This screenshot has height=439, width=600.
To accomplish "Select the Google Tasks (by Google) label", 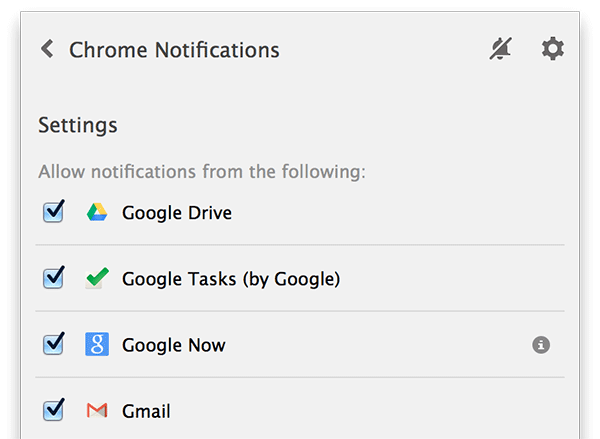I will point(231,279).
